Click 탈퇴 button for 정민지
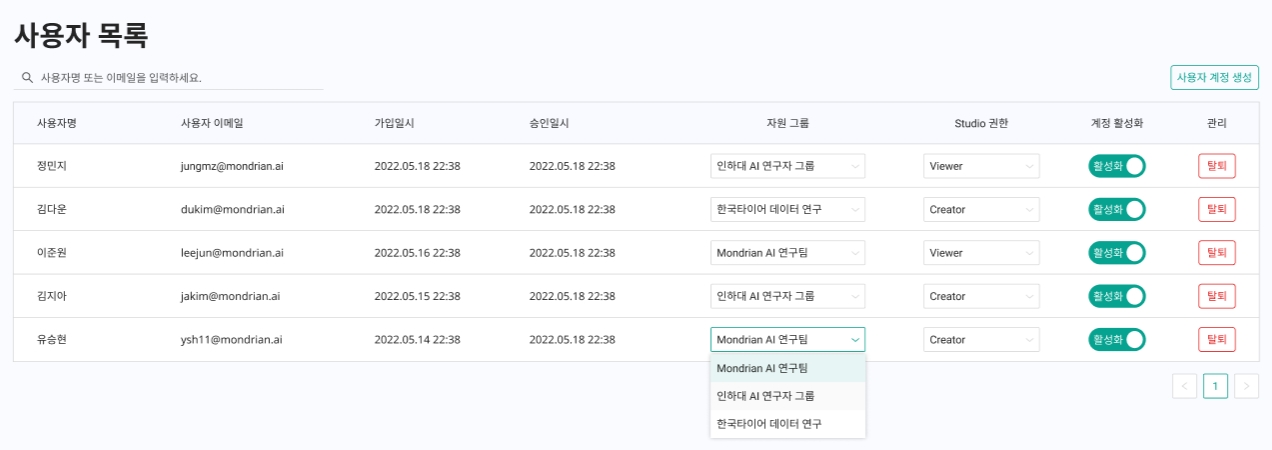Image resolution: width=1272 pixels, height=450 pixels. (1216, 166)
